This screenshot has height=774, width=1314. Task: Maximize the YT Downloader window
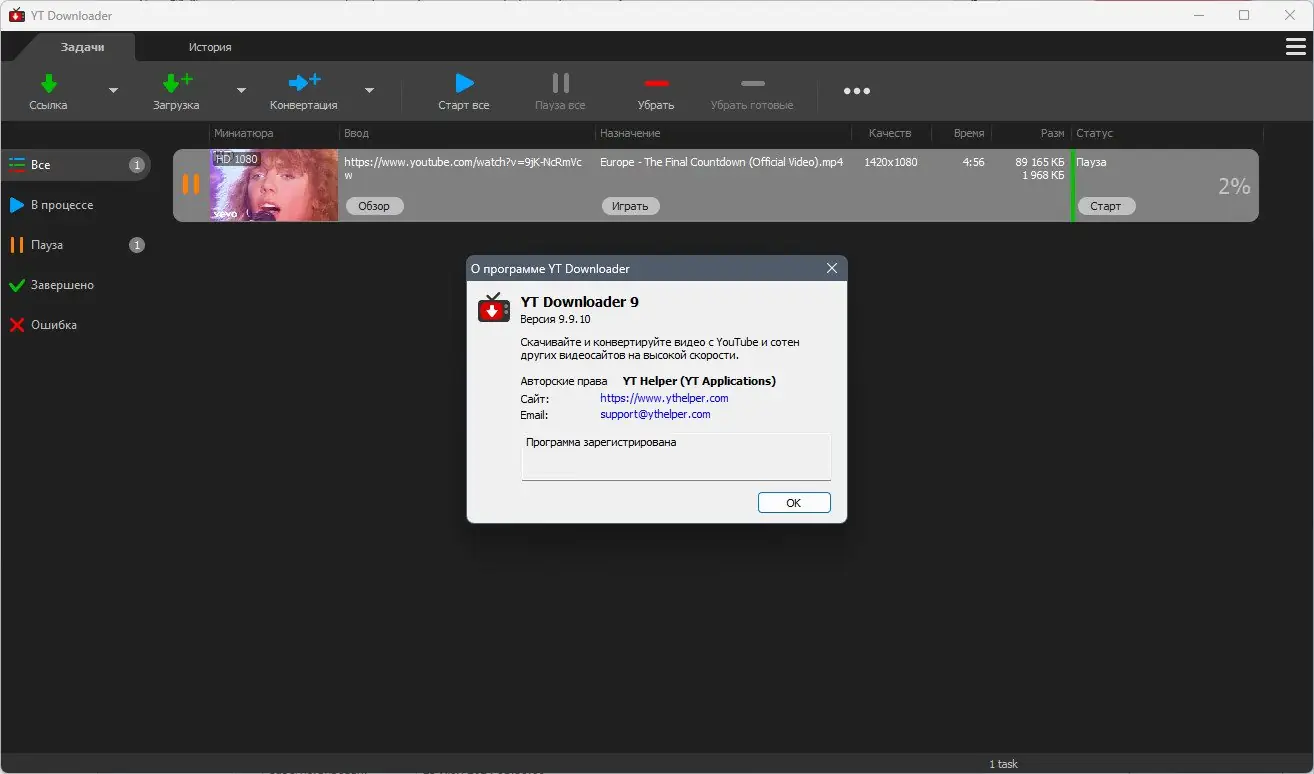click(1244, 15)
